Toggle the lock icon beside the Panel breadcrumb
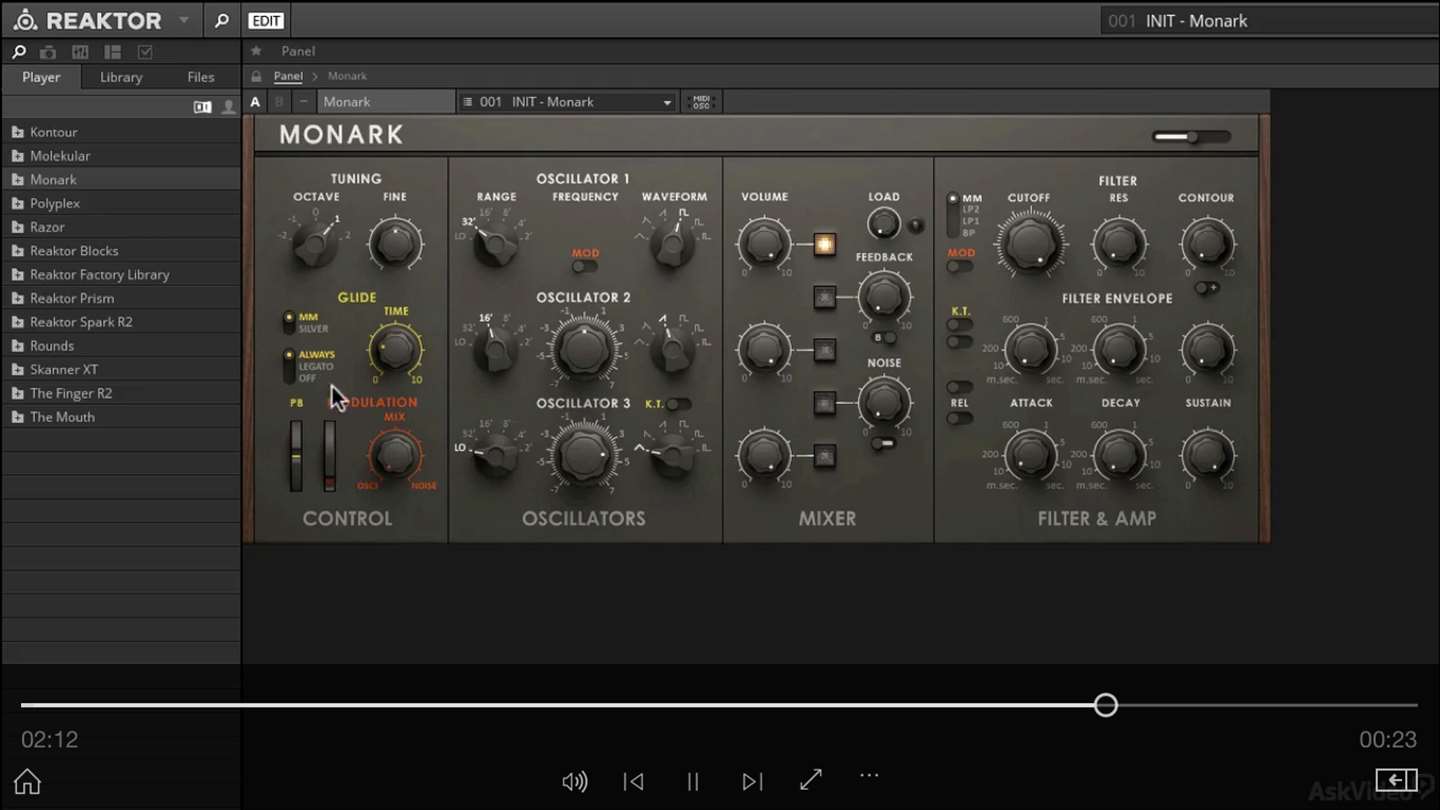The height and width of the screenshot is (810, 1440). 256,76
